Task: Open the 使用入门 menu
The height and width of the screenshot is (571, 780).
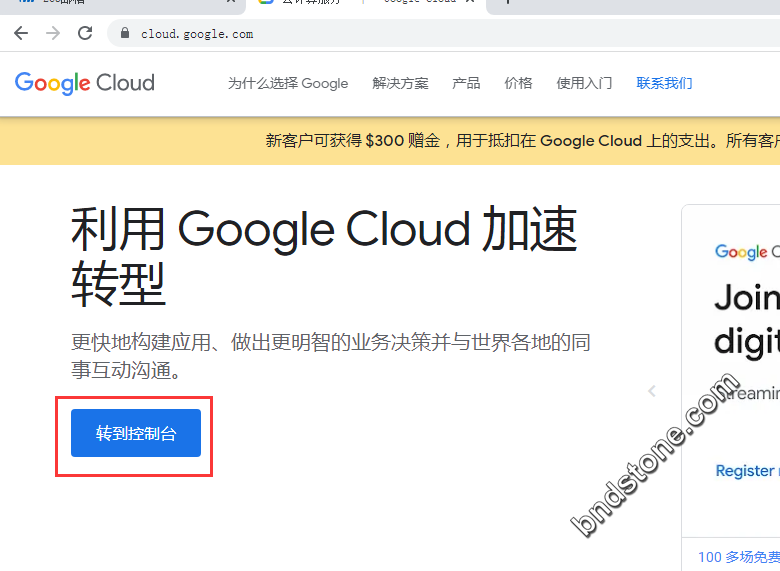Action: click(584, 83)
